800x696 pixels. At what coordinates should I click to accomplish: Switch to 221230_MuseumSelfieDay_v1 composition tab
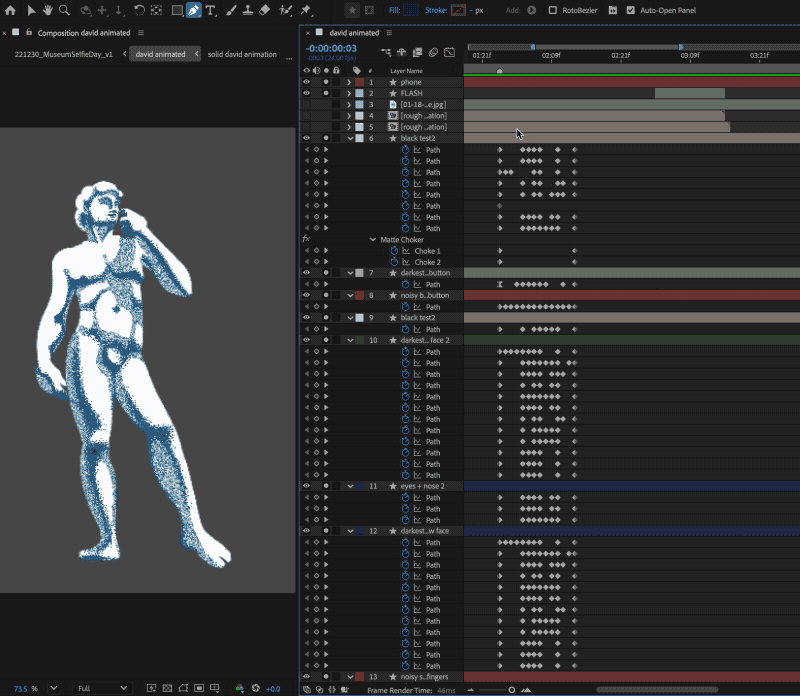[63, 54]
